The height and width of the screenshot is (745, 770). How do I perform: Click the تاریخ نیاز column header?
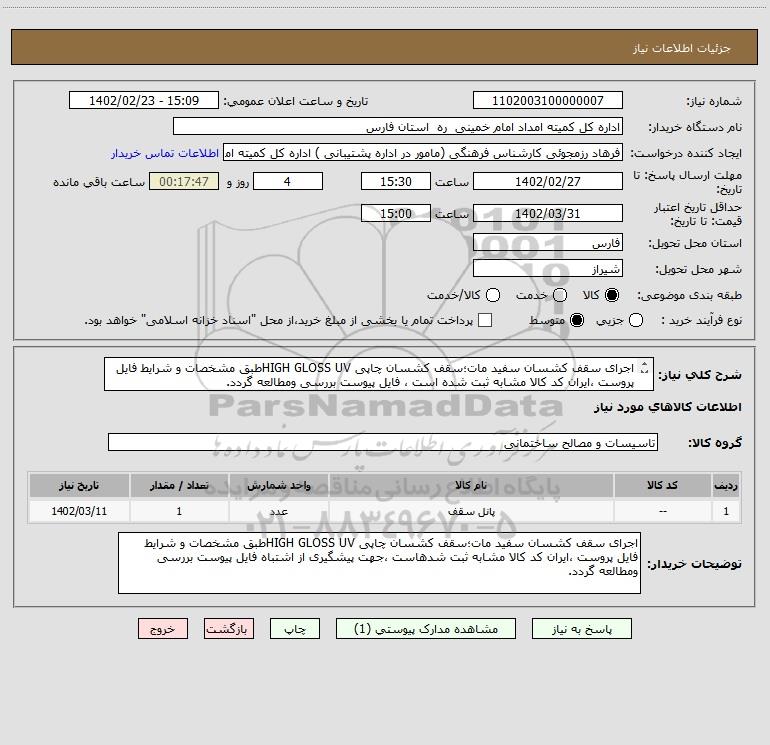[x=79, y=485]
